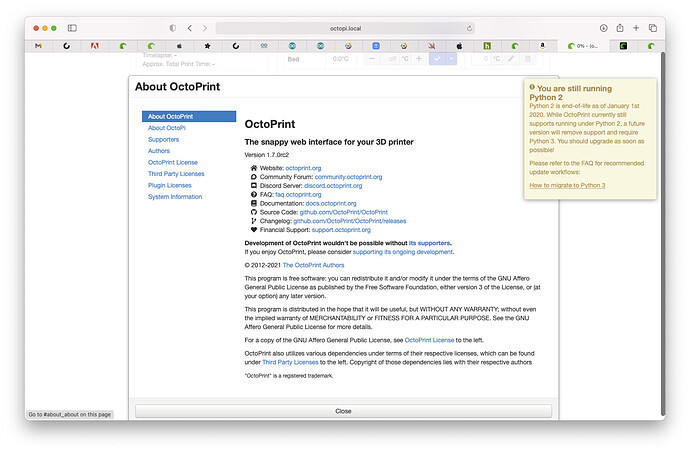This screenshot has width=690, height=452.
Task: Increase bed target with the plus button
Action: click(x=419, y=59)
